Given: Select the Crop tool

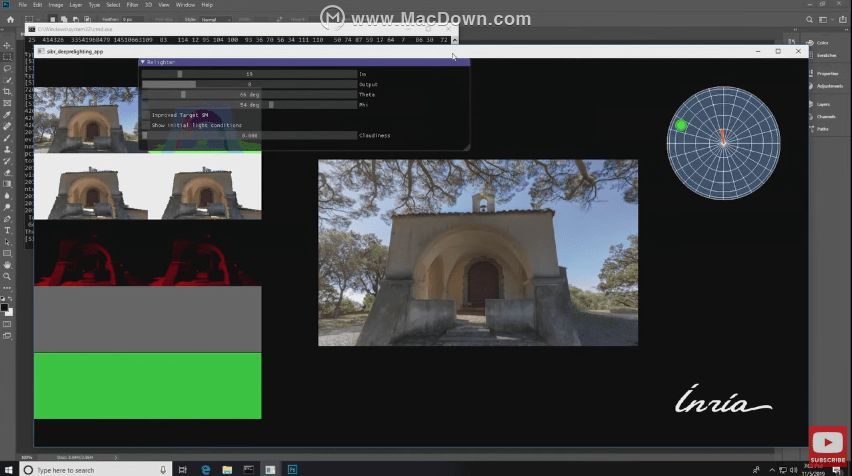Looking at the screenshot, I should coord(7,91).
